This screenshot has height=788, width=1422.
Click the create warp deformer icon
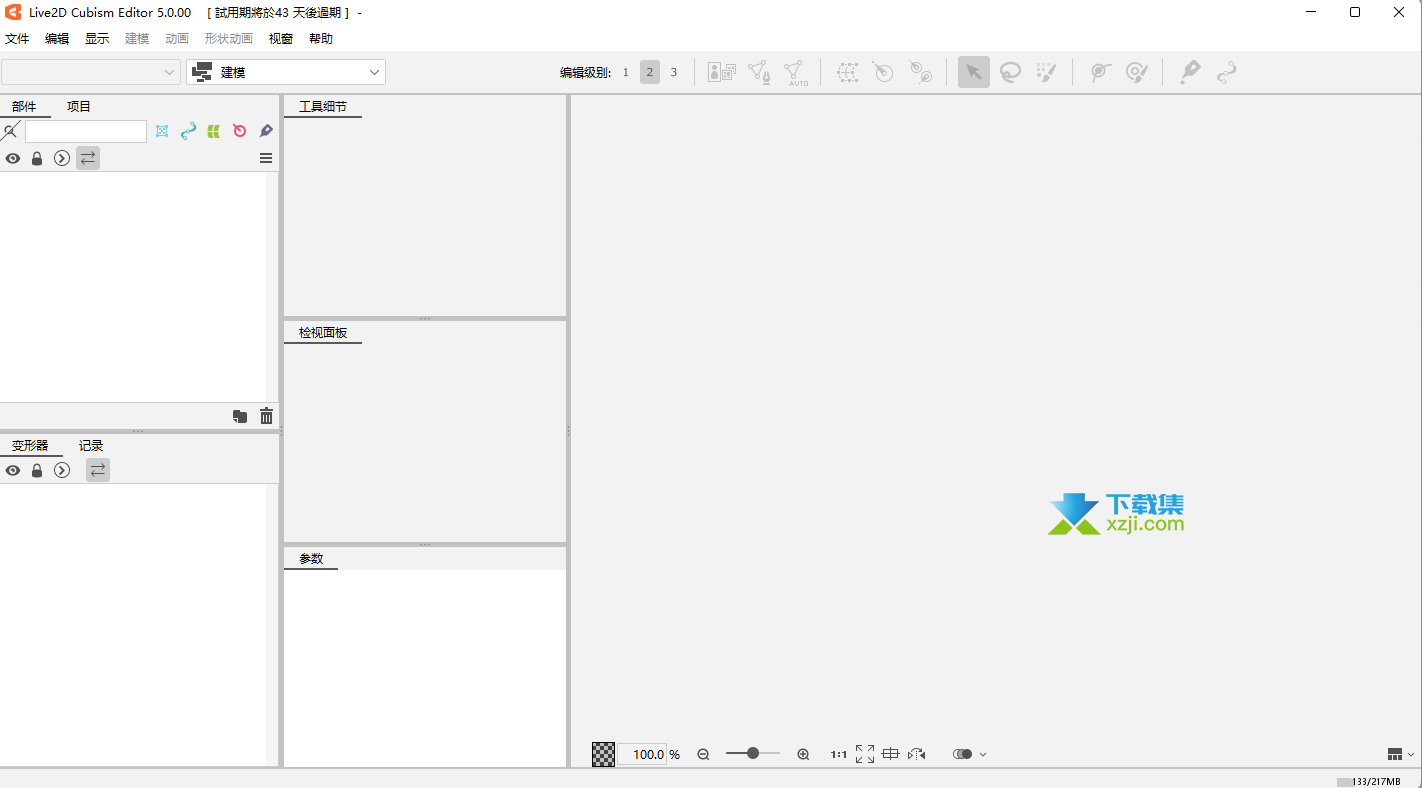coord(848,72)
